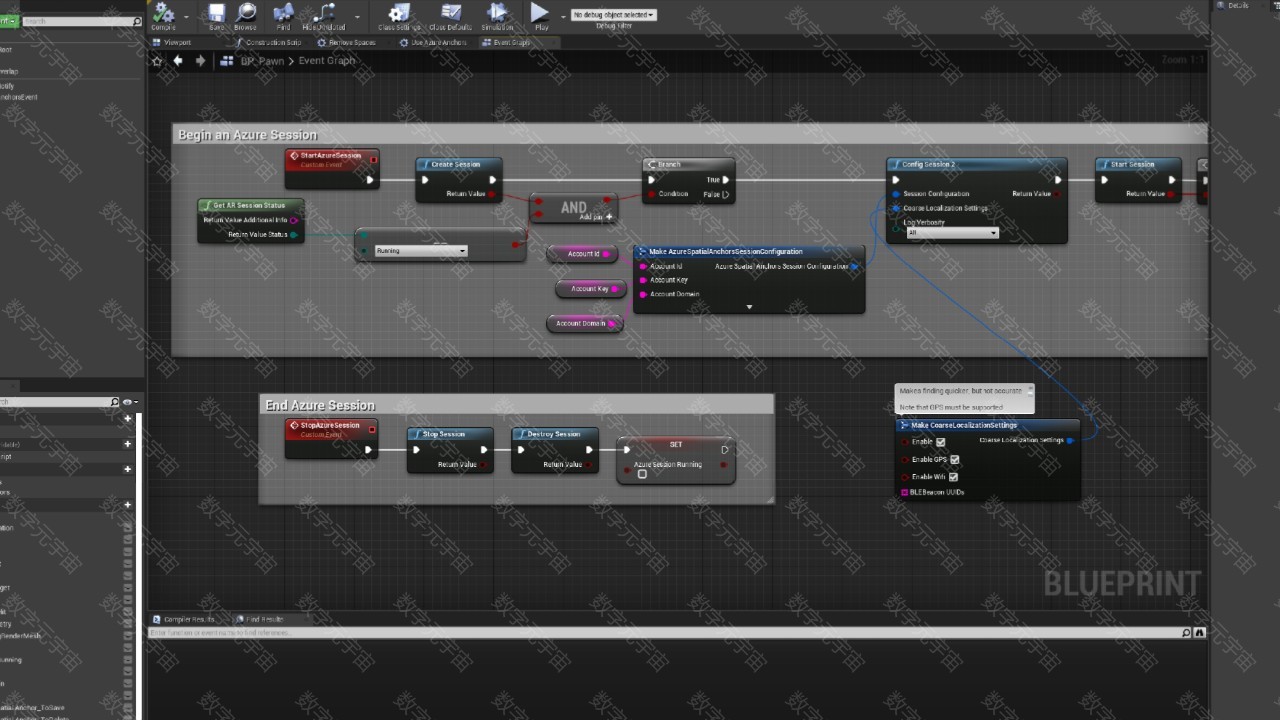The width and height of the screenshot is (1280, 720).
Task: Select the Stop Session node header
Action: [450, 434]
